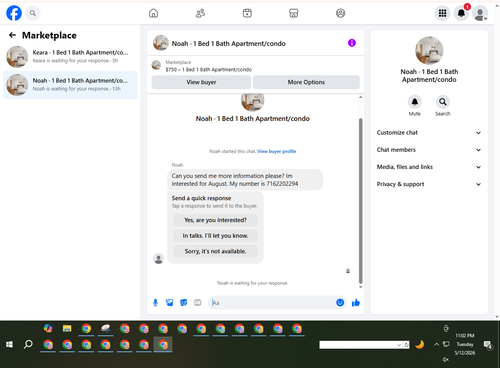Click the gray user avatar beside quick responses
The width and height of the screenshot is (500, 368).
coord(159,259)
